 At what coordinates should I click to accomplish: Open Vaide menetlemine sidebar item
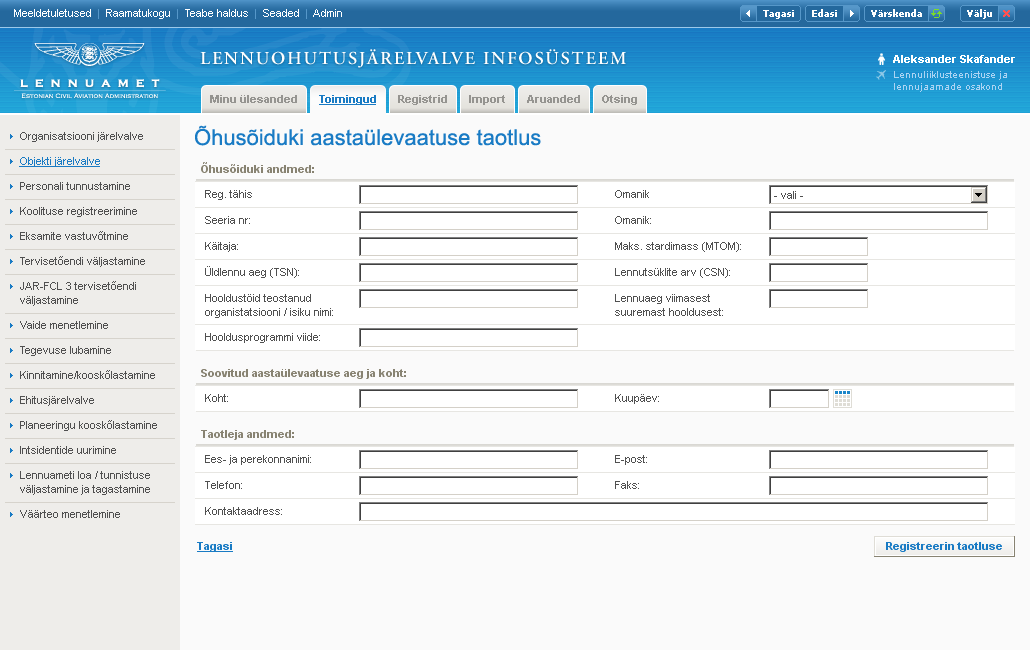coord(64,326)
